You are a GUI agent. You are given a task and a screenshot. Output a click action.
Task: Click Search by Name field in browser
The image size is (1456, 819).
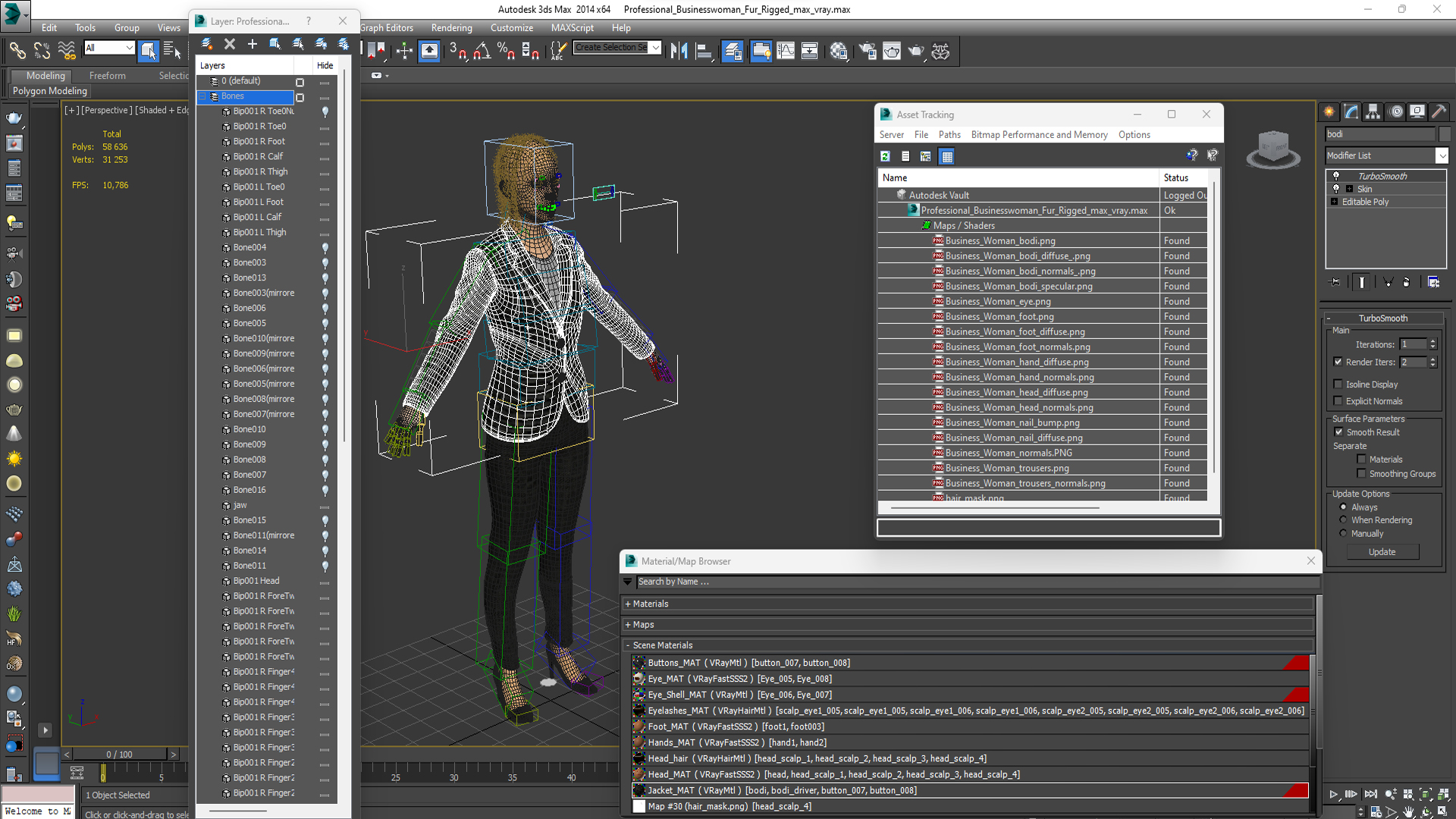977,582
